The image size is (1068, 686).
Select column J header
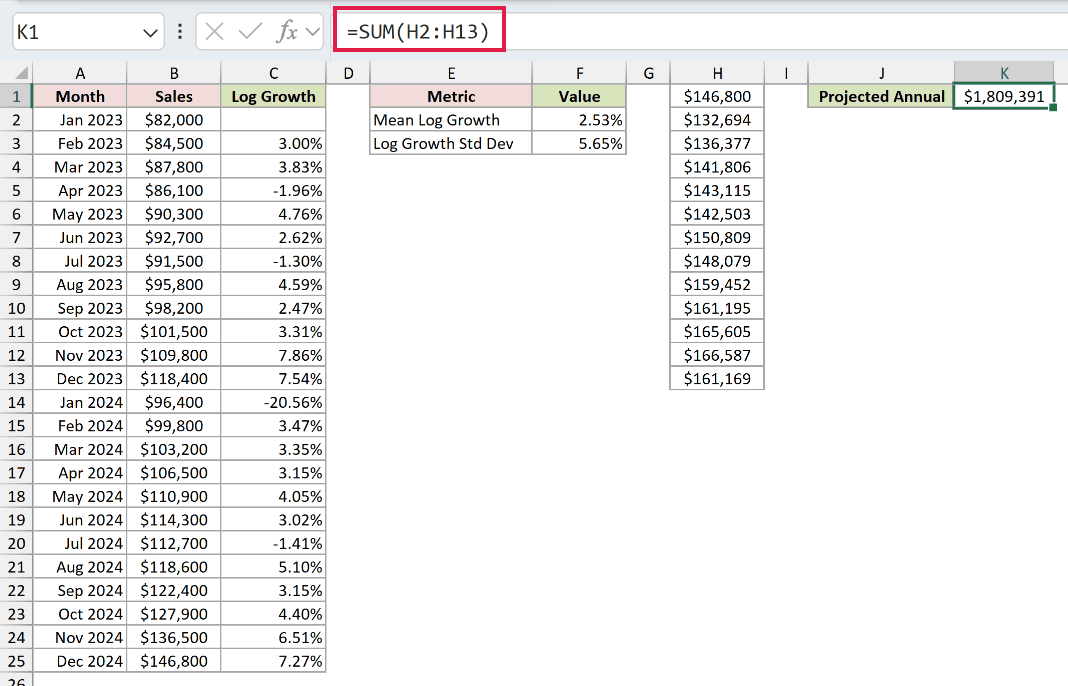coord(881,73)
